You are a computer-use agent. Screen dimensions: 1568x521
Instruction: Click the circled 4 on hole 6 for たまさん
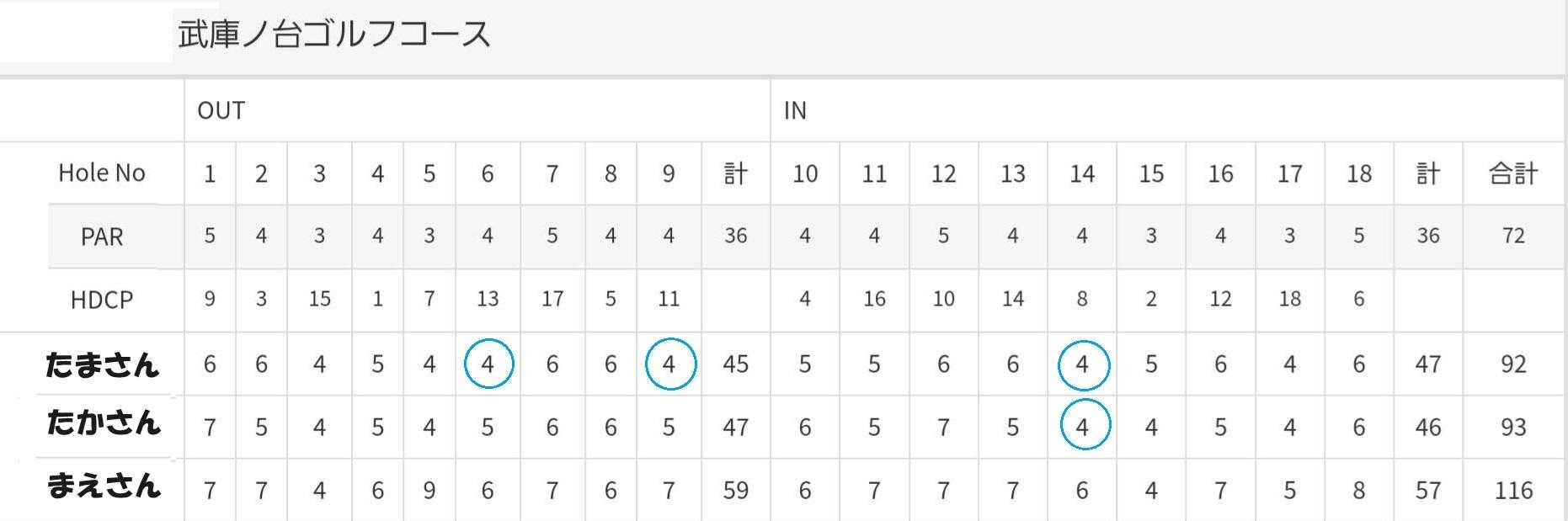(488, 364)
